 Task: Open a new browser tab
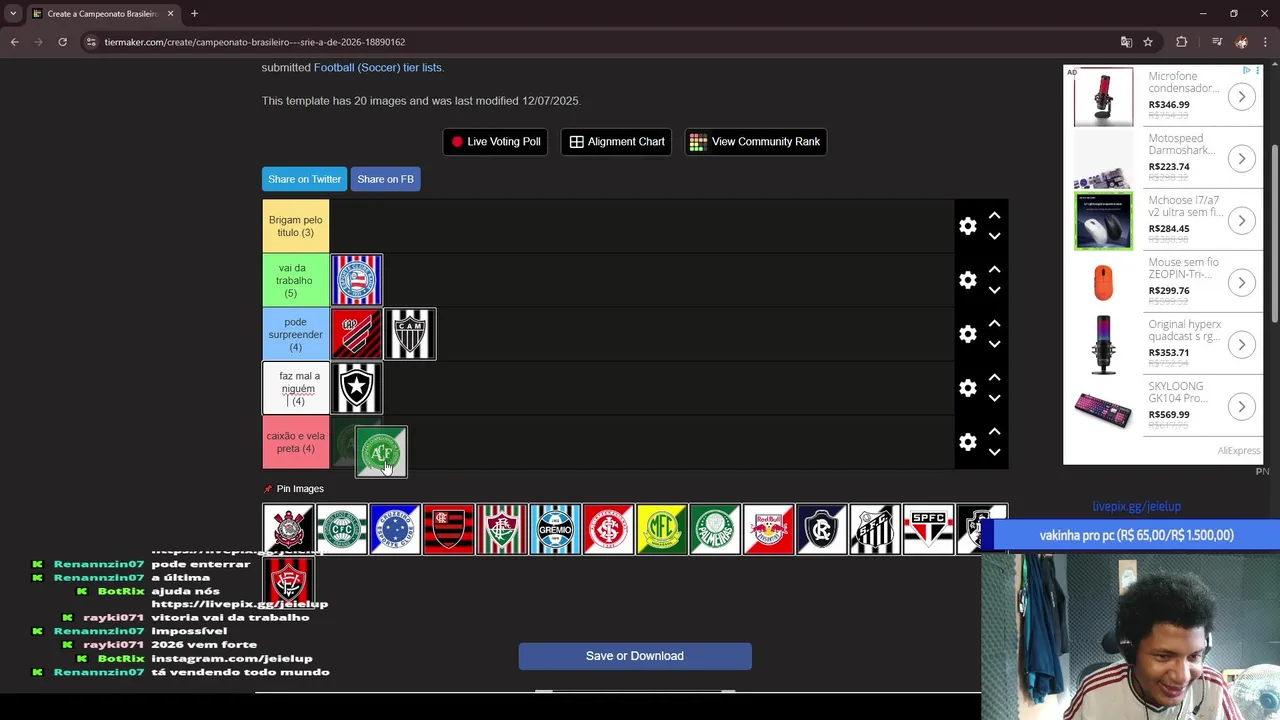pyautogui.click(x=194, y=14)
